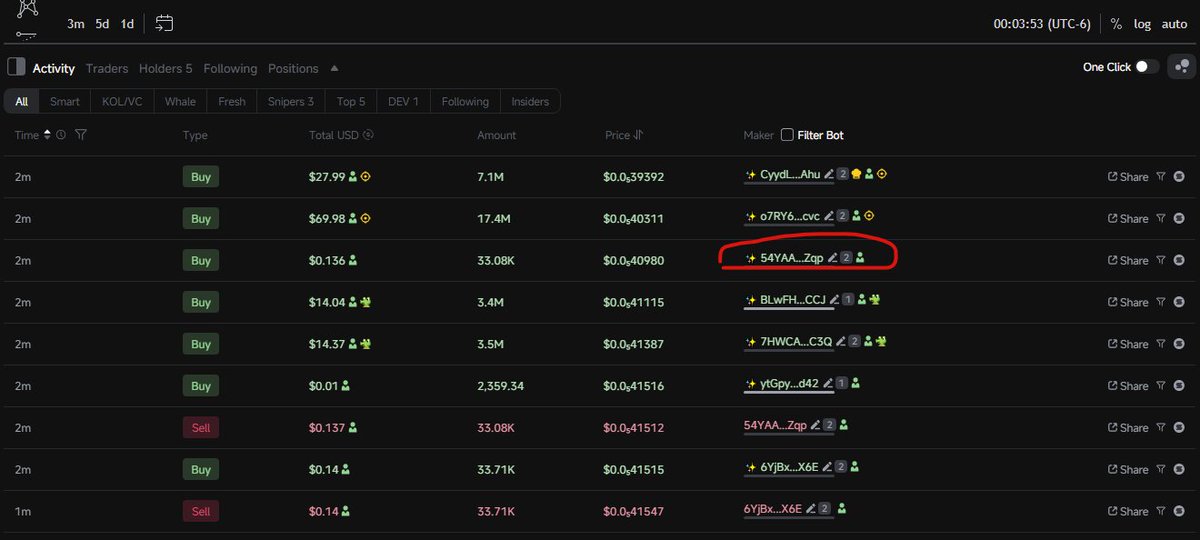Open explorer icon in the $69.98 row
Image resolution: width=1200 pixels, height=540 pixels.
click(1179, 218)
